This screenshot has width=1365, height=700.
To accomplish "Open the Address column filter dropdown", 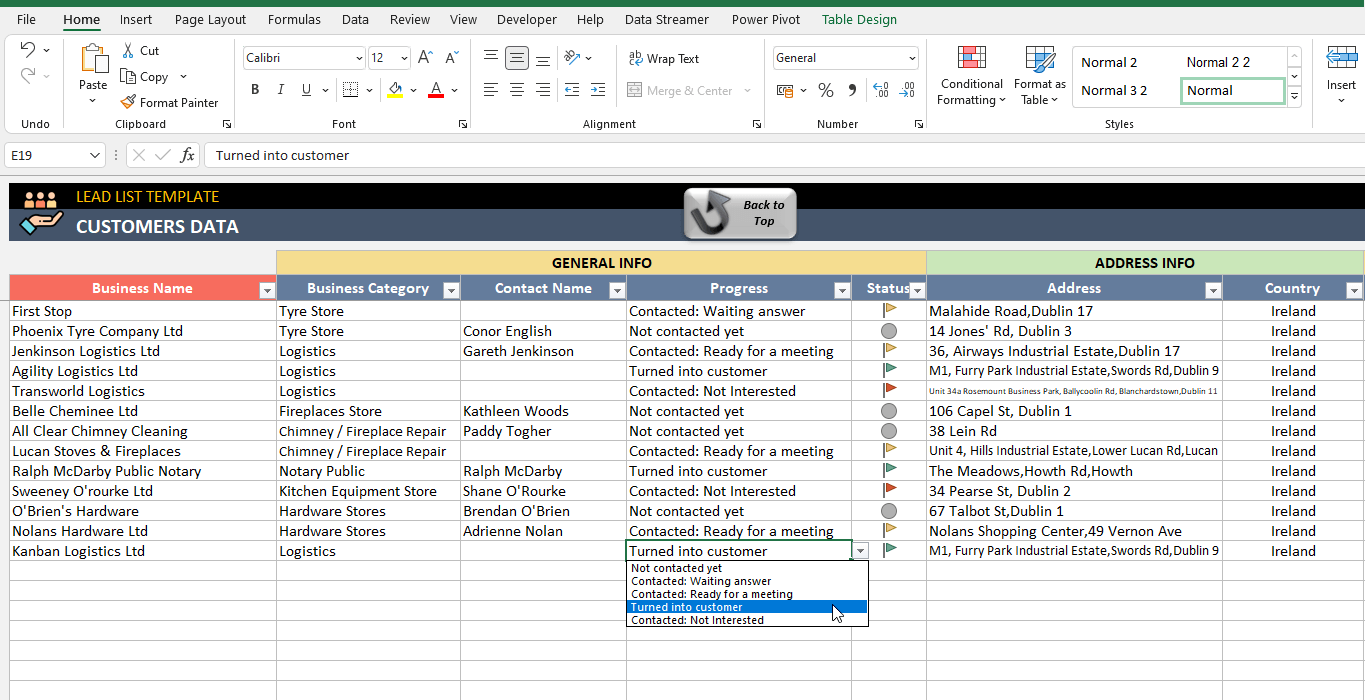I will (1213, 290).
